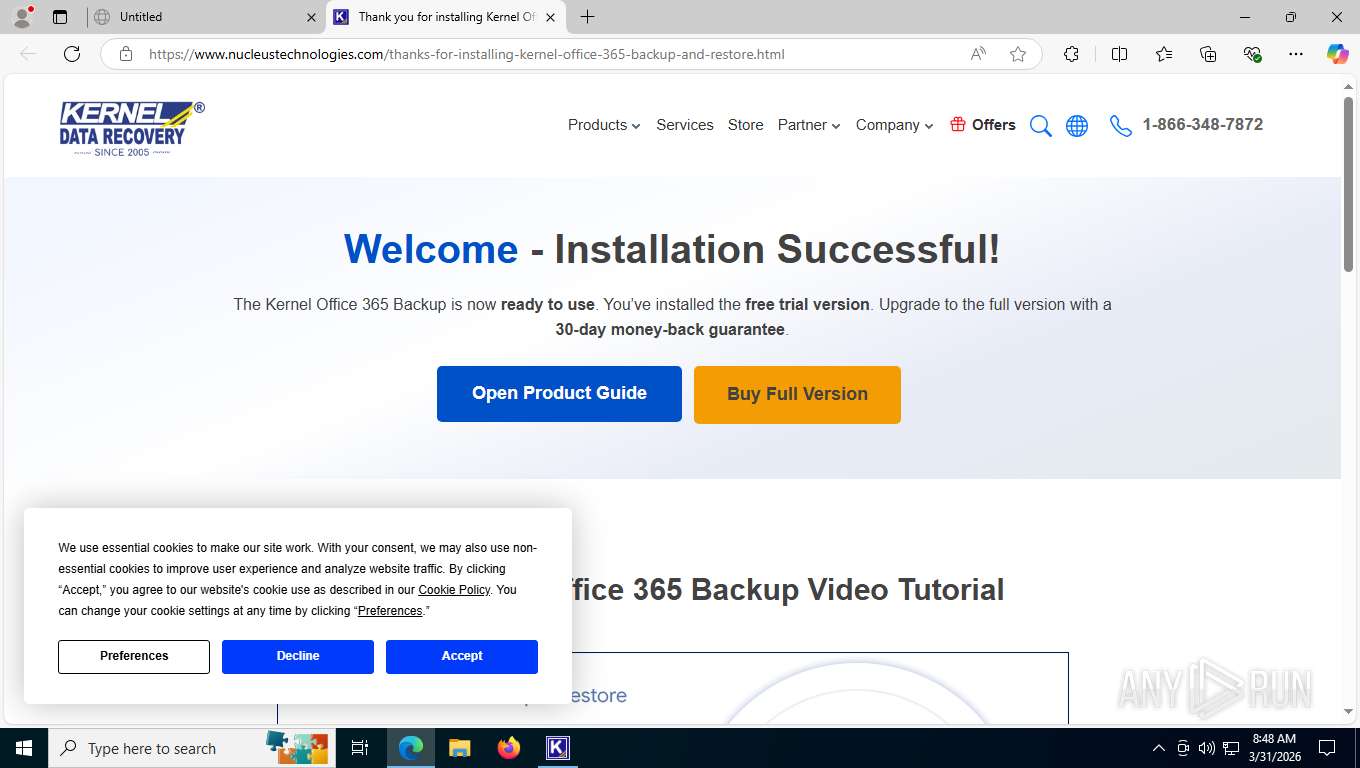Click the Open Product Guide button
1360x768 pixels.
559,394
